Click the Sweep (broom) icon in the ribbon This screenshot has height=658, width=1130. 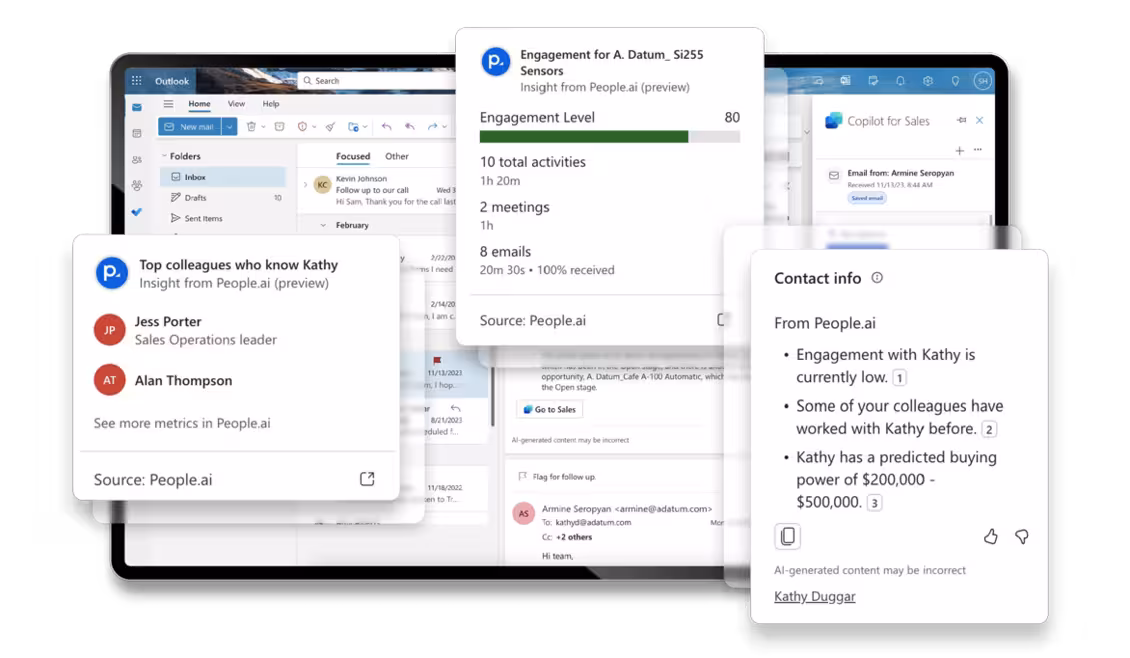330,127
